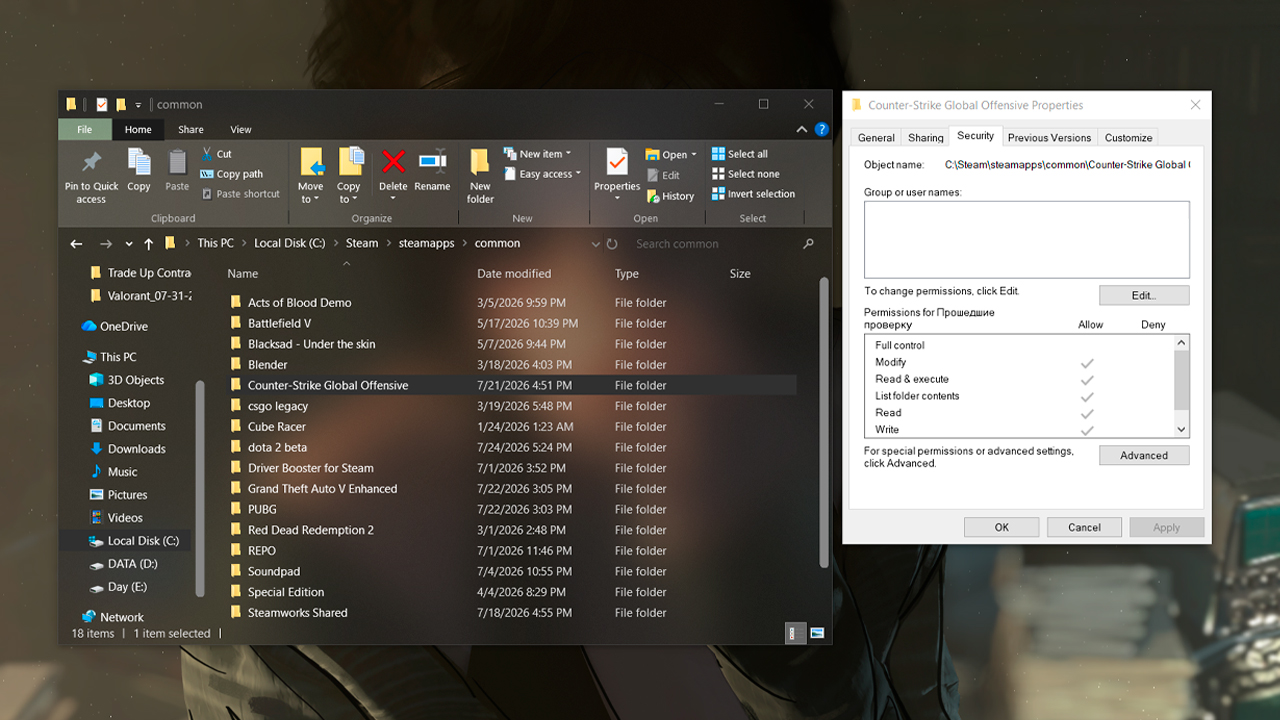Switch to the View ribbon tab
Screen dimensions: 1280x720
[241, 129]
